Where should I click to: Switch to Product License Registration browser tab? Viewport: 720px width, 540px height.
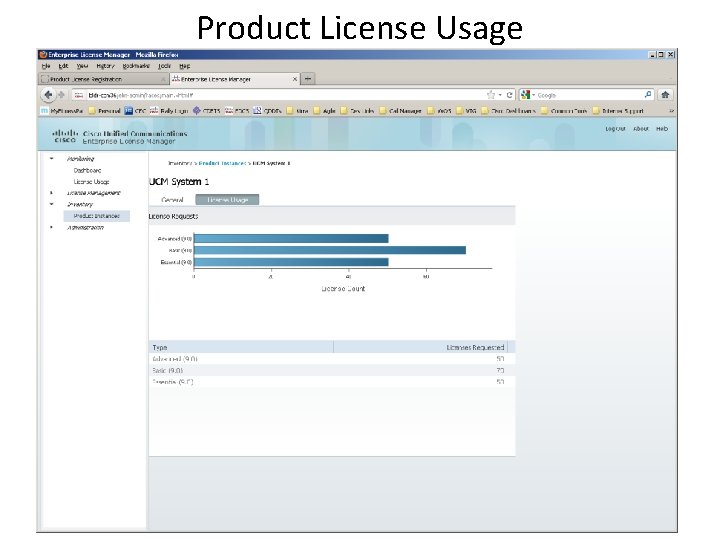[104, 79]
